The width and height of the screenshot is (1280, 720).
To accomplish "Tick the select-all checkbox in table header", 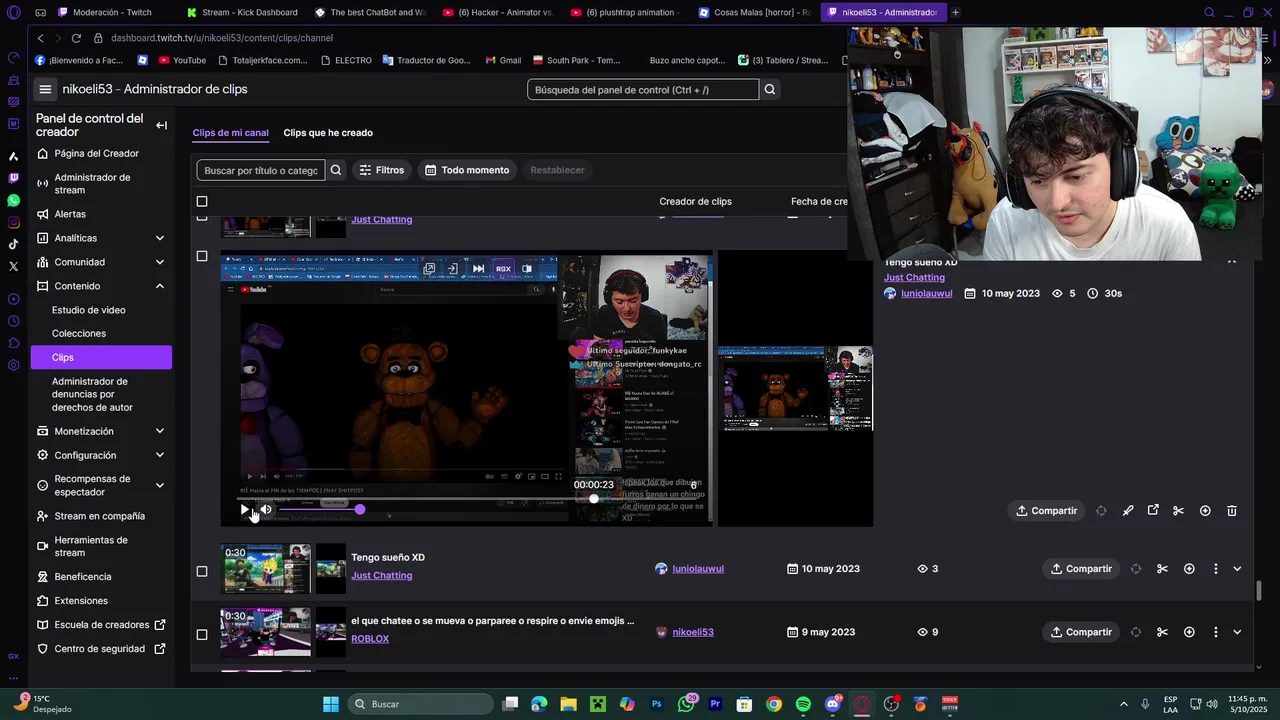I will coord(202,201).
